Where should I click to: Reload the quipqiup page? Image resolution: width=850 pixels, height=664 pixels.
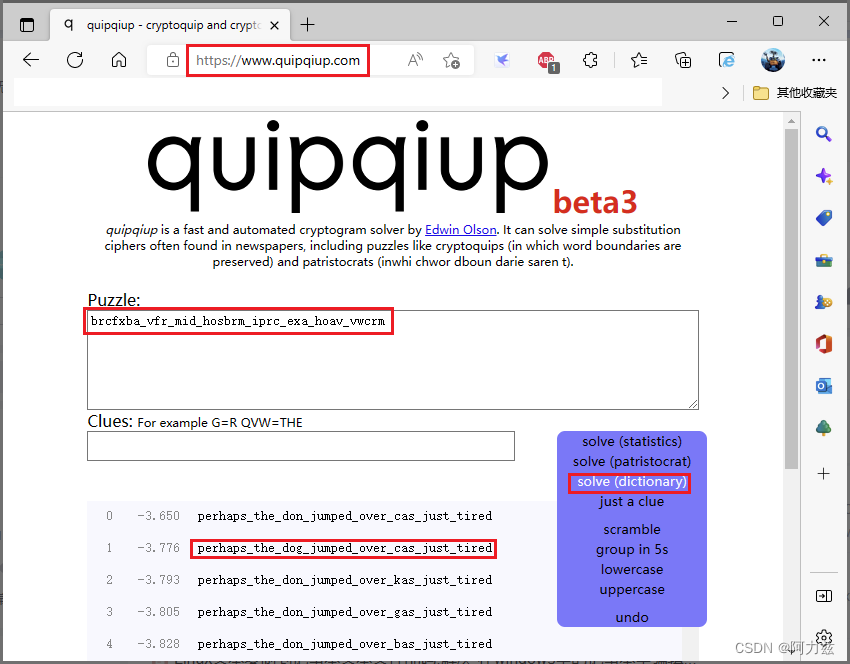point(75,60)
